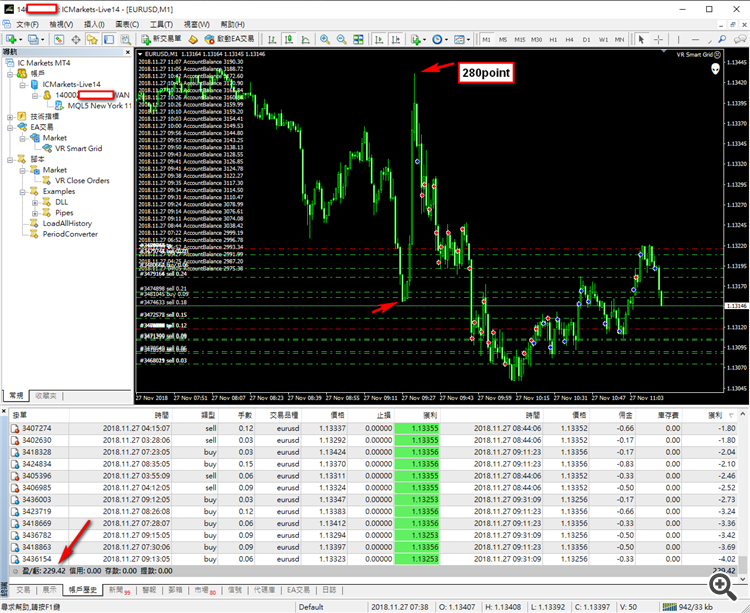Collapse the EA交易 tree node

coord(10,127)
